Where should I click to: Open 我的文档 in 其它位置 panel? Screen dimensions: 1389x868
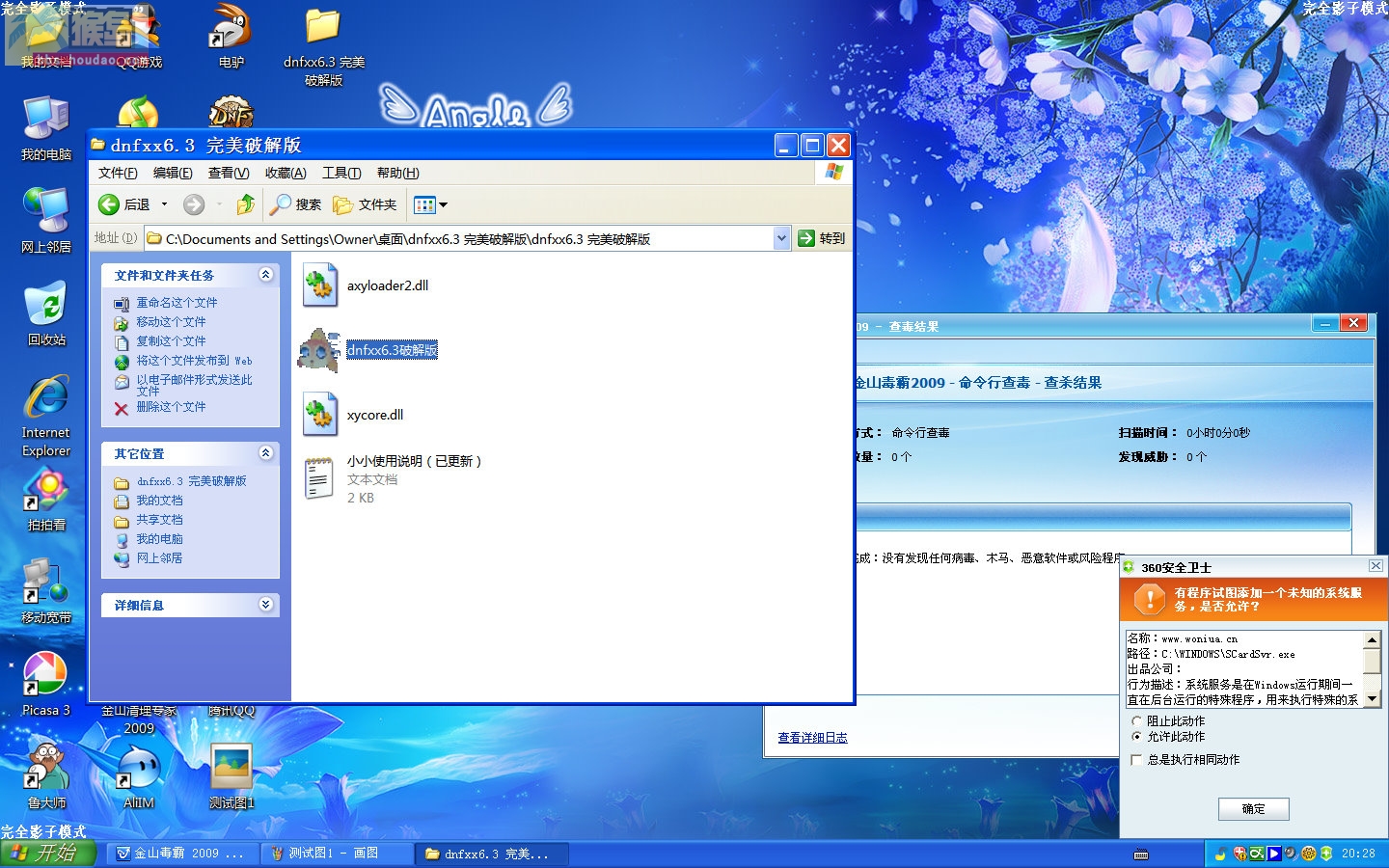point(159,501)
